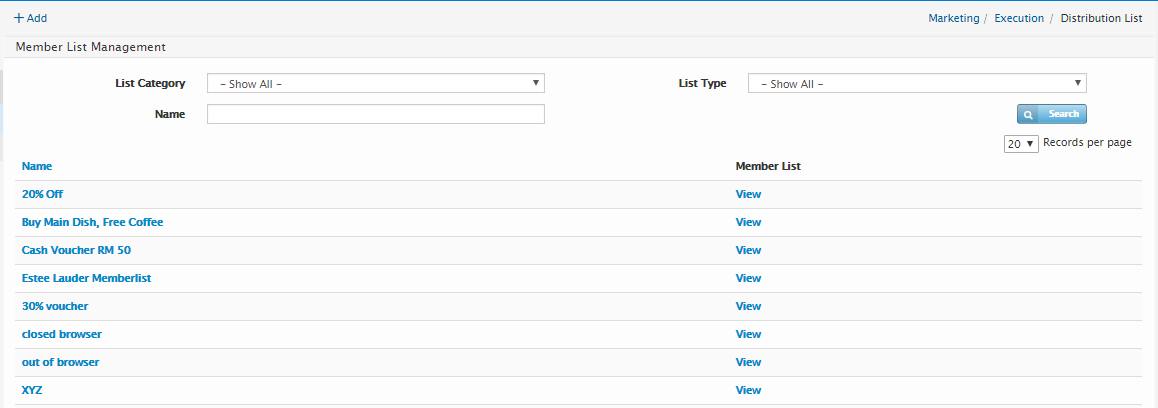View member list for out of browser
The width and height of the screenshot is (1158, 408).
coord(748,362)
